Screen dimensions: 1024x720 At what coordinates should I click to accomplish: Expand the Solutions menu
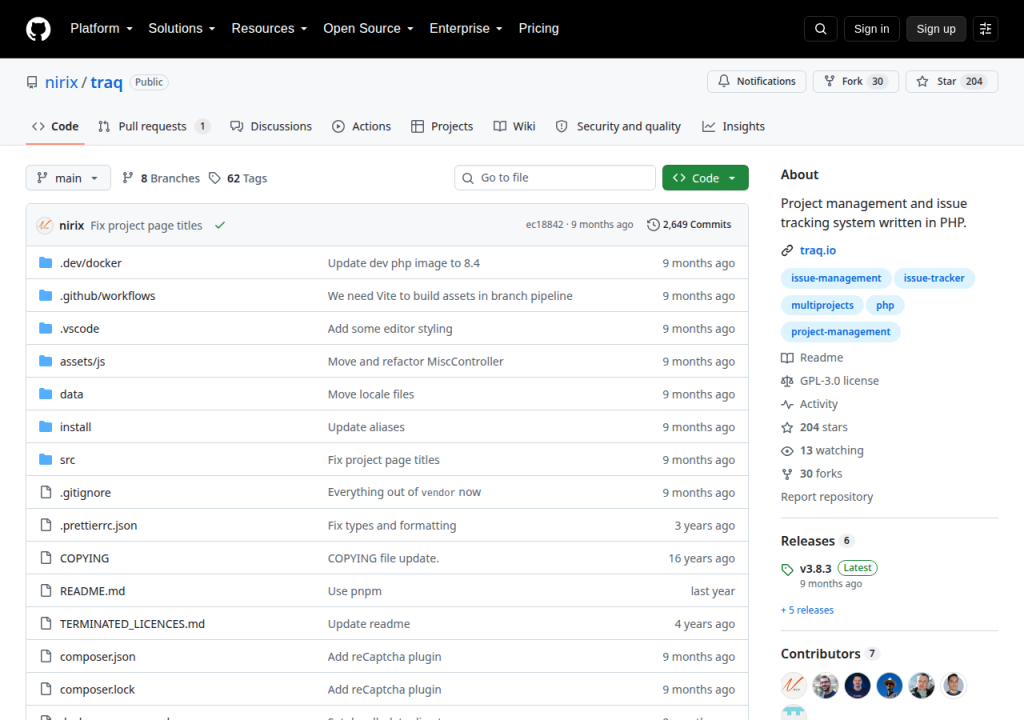(x=182, y=29)
